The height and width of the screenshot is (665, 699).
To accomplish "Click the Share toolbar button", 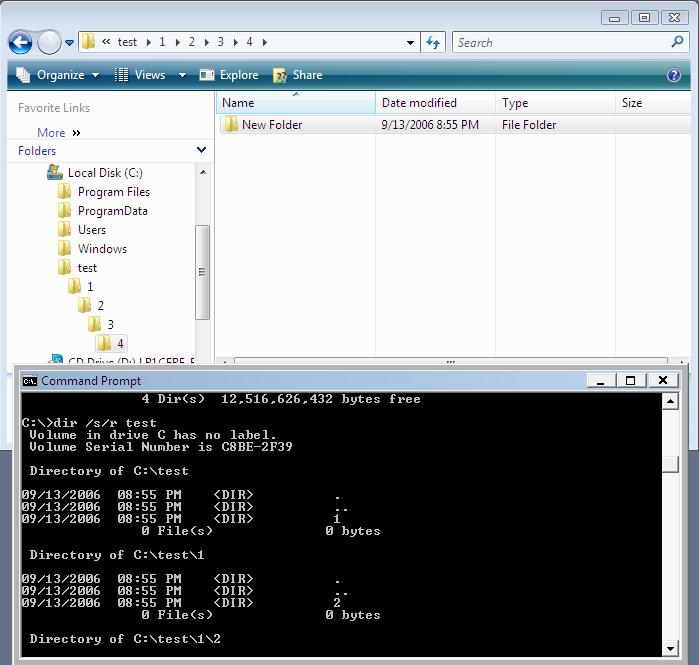I will (298, 75).
